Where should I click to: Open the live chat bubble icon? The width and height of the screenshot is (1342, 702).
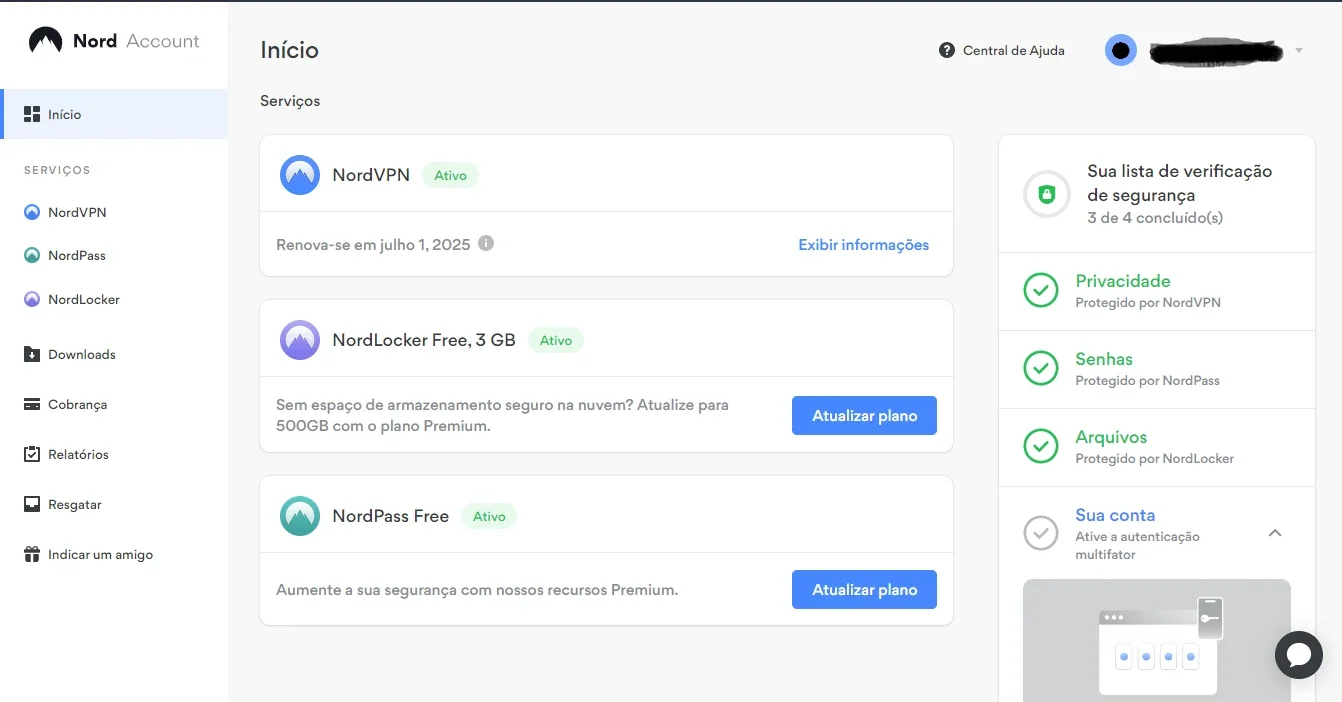pyautogui.click(x=1299, y=656)
